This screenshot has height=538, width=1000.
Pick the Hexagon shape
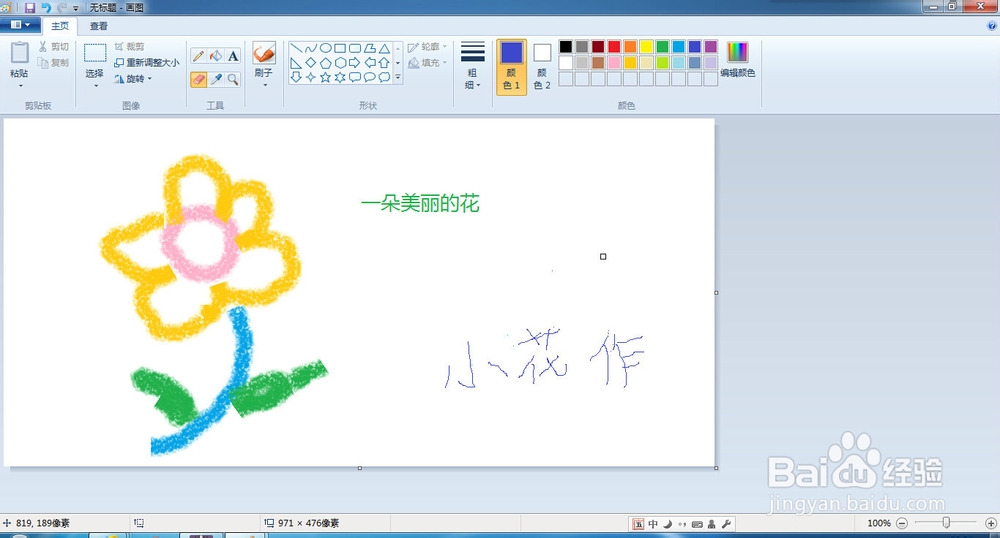[x=340, y=63]
